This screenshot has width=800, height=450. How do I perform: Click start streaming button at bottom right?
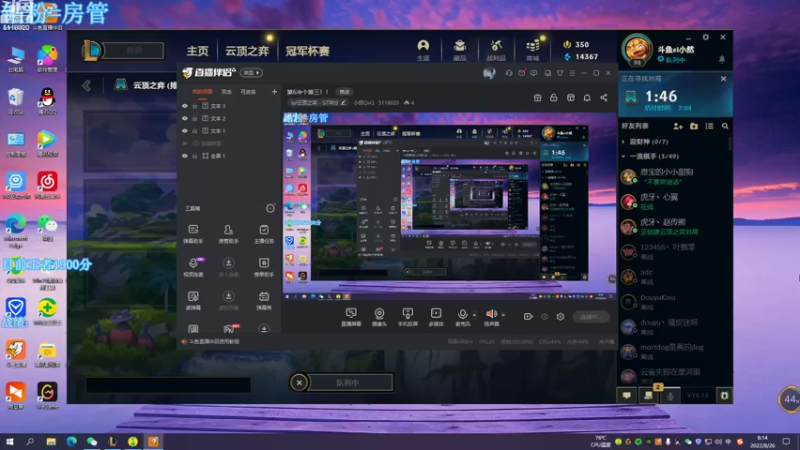591,317
